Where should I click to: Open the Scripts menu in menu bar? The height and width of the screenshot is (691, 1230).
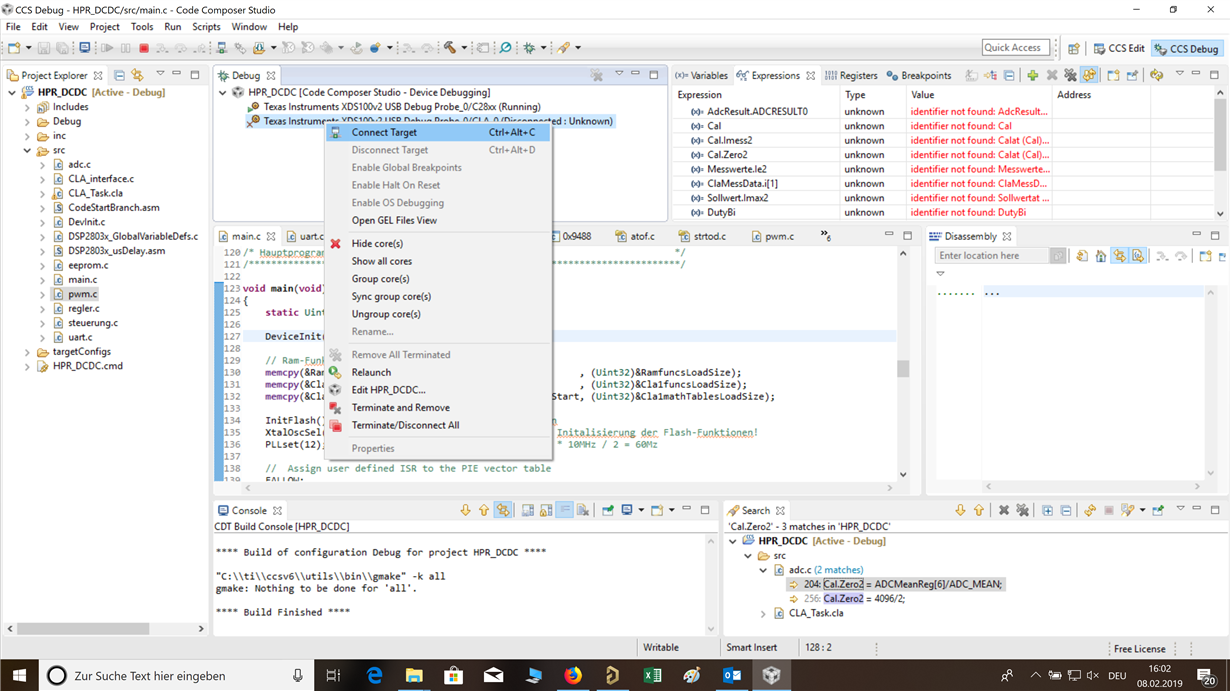click(x=206, y=27)
